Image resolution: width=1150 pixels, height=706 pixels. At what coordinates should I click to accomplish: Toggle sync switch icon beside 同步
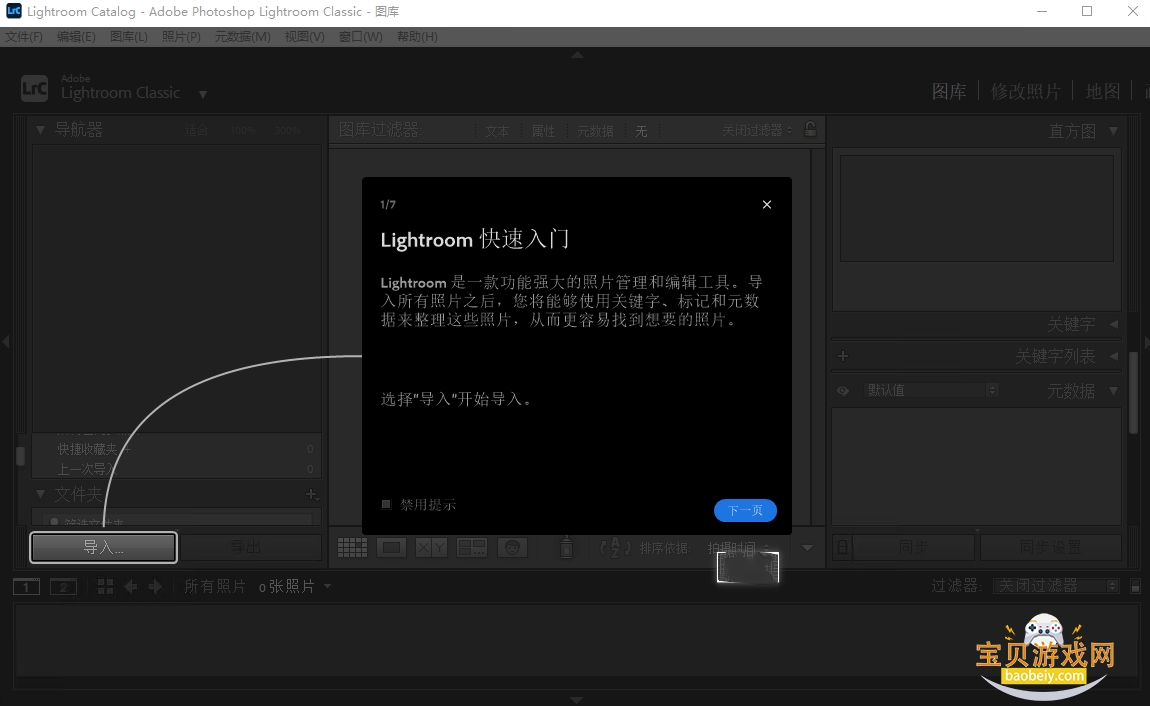pyautogui.click(x=843, y=548)
